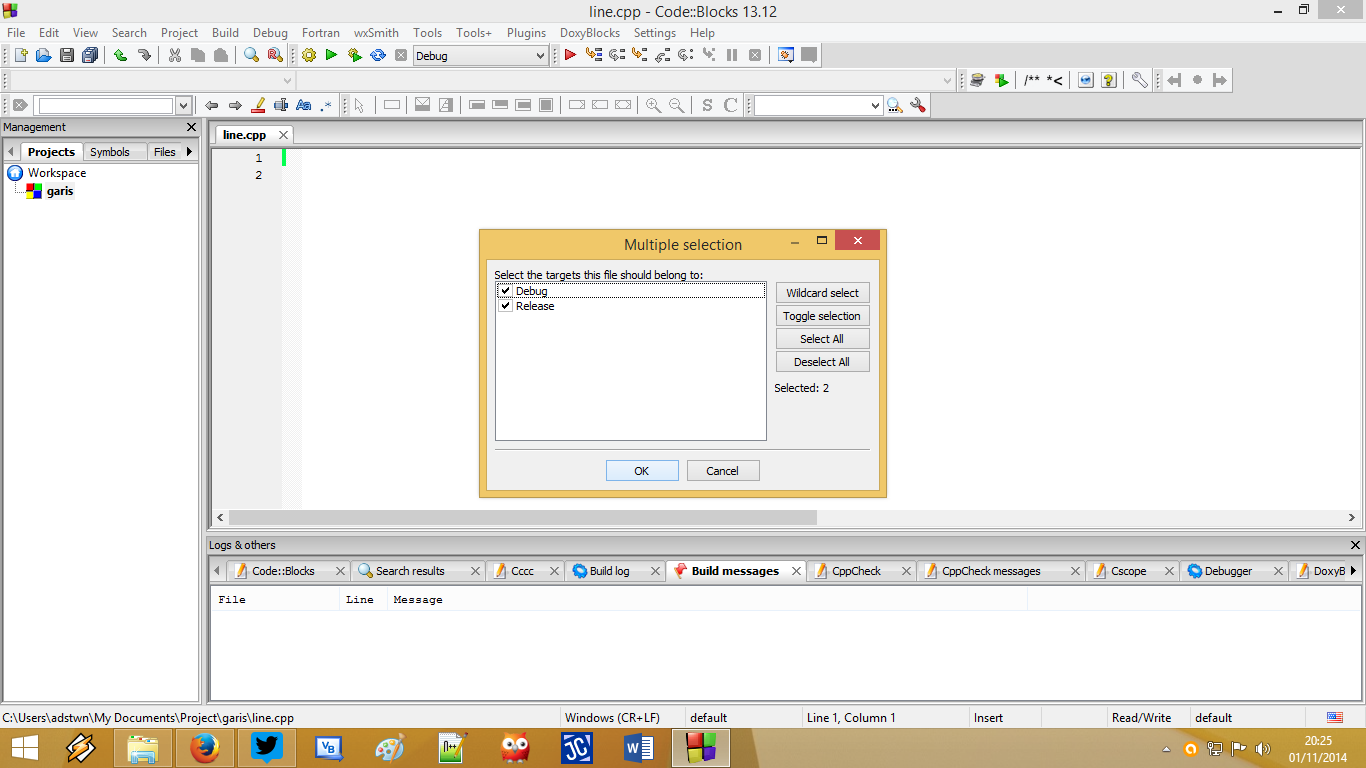The image size is (1366, 768).
Task: Undo using the green back-arrow icon
Action: (x=121, y=55)
